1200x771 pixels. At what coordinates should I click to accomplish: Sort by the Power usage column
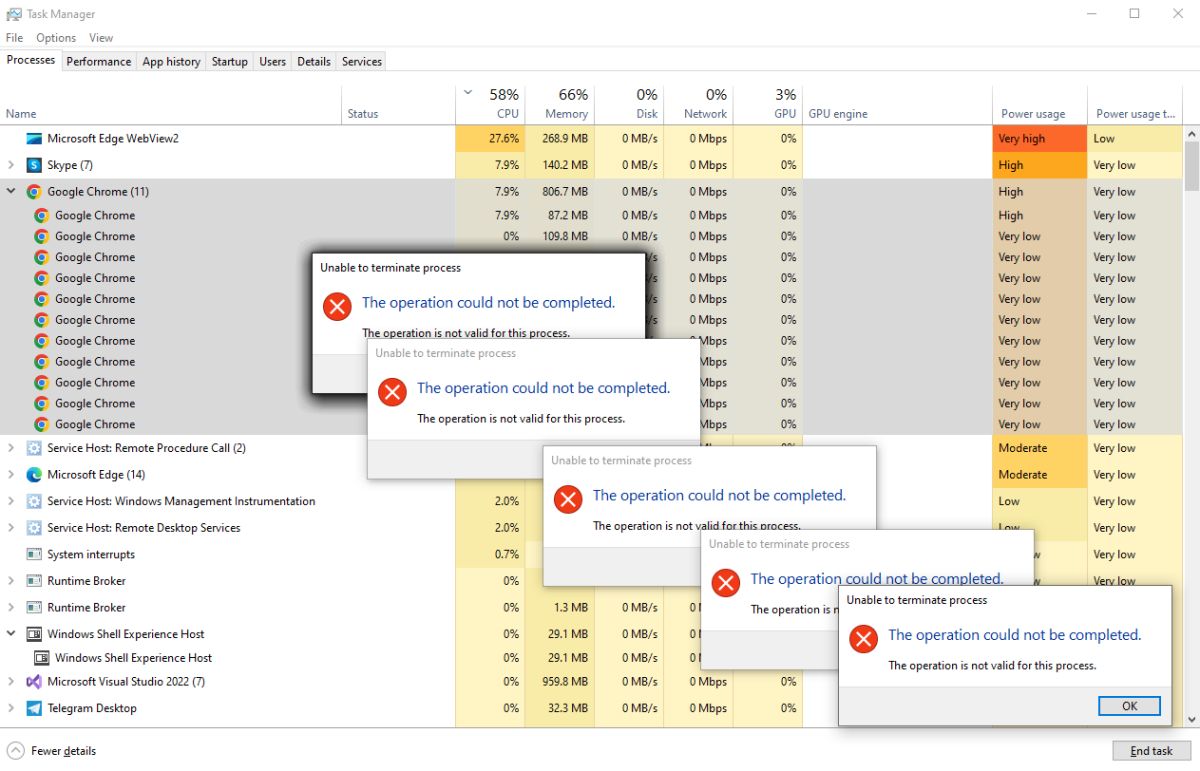pos(1040,103)
